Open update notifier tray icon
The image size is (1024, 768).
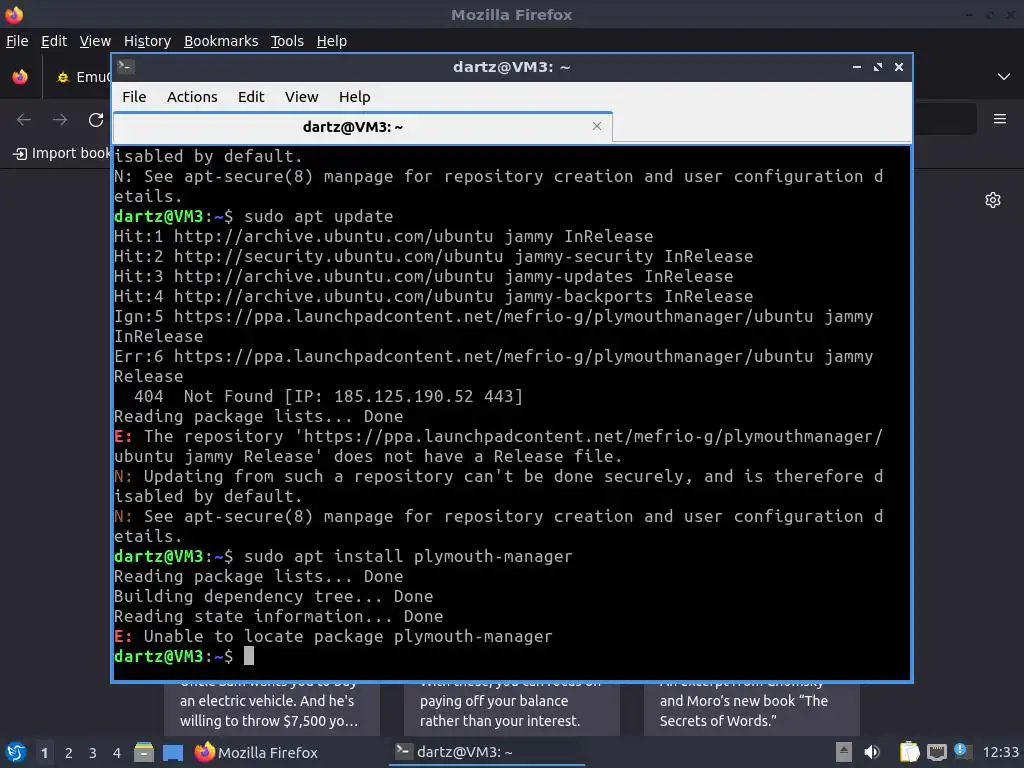click(x=962, y=751)
